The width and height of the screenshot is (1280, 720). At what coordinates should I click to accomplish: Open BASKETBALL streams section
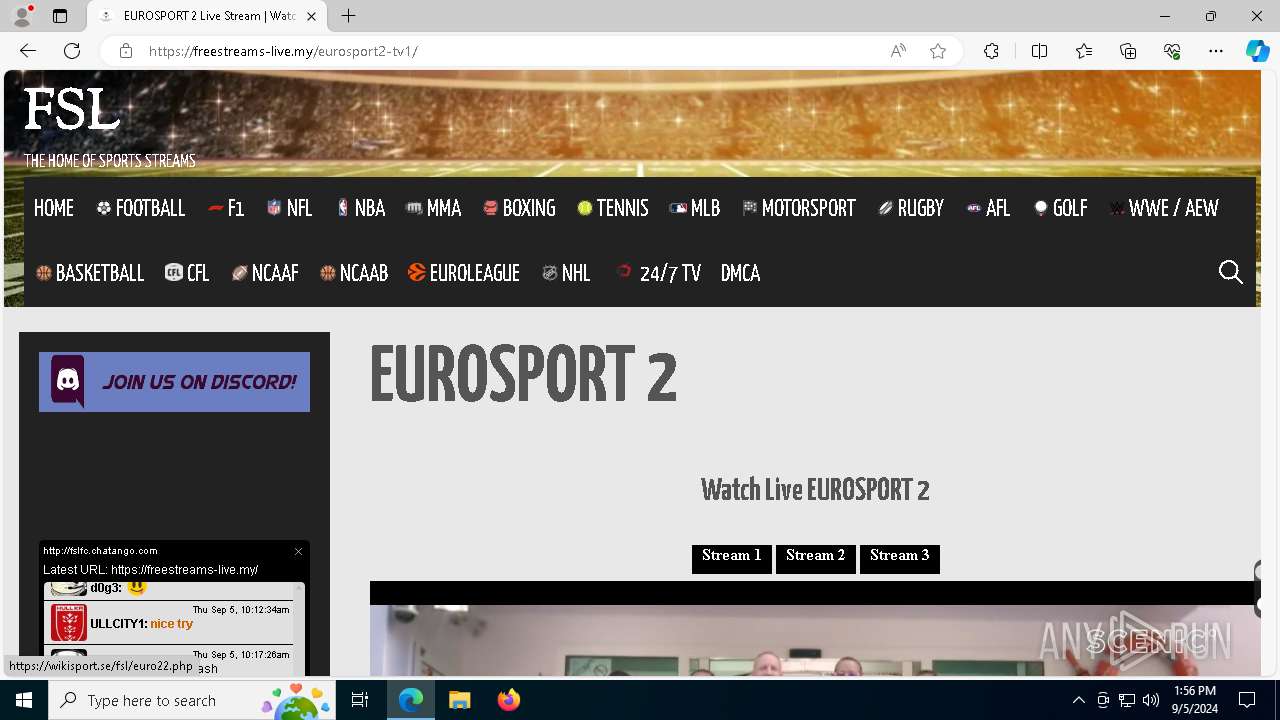coord(90,273)
